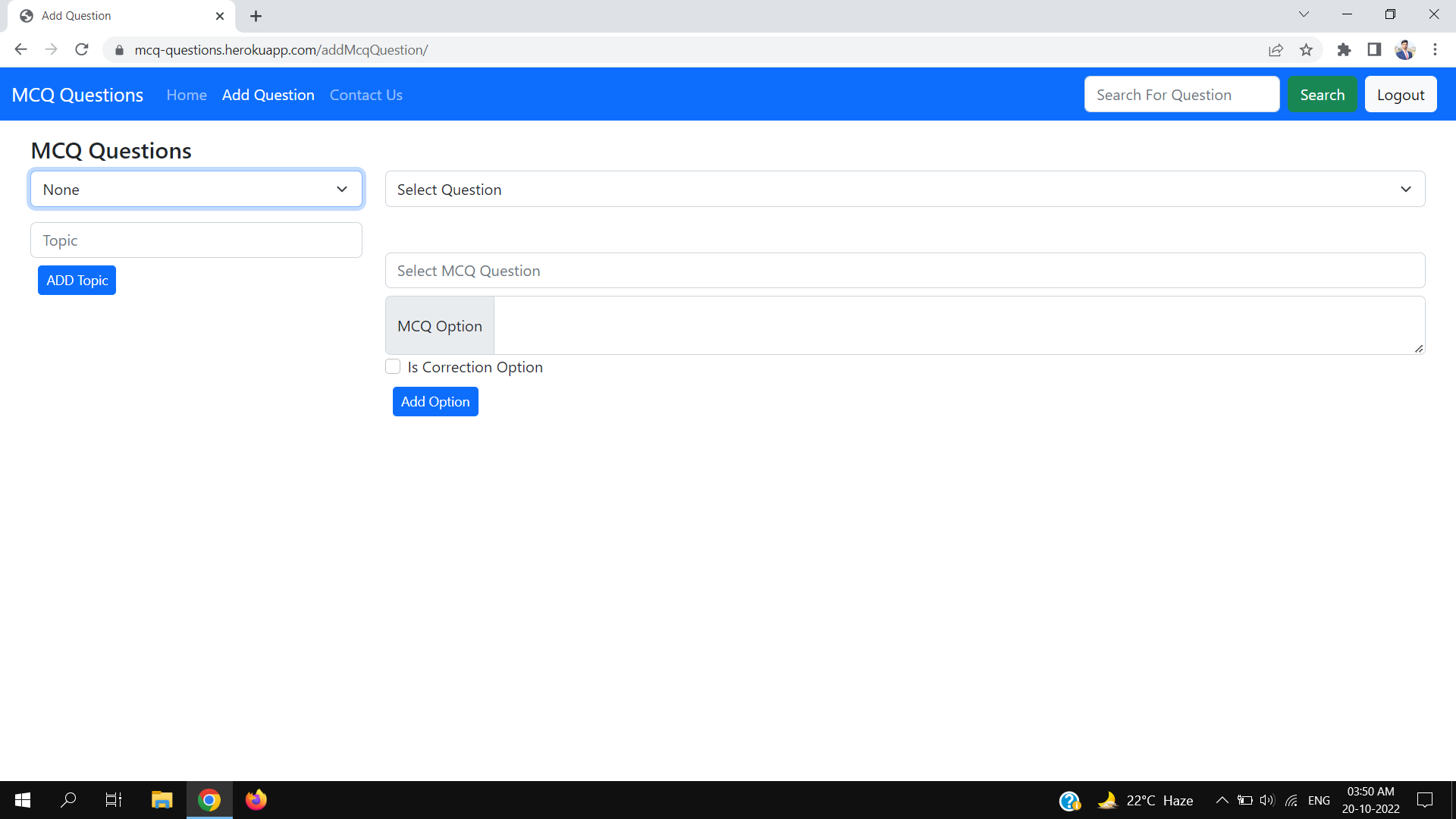Open Chrome extensions menu
The width and height of the screenshot is (1456, 819).
click(1344, 49)
